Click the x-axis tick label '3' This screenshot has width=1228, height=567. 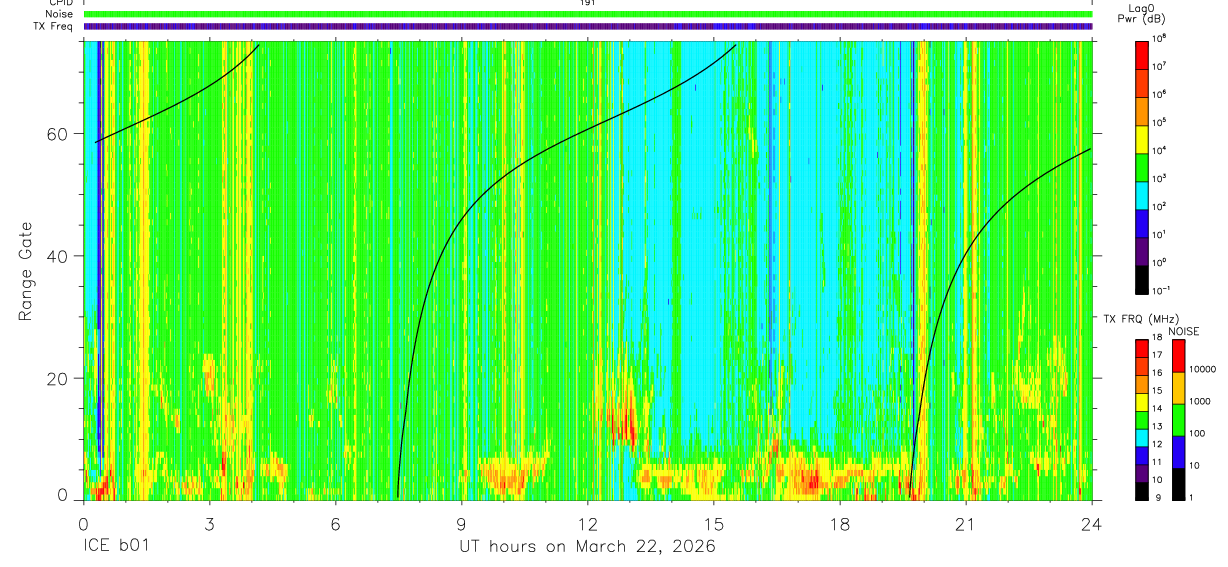[209, 524]
